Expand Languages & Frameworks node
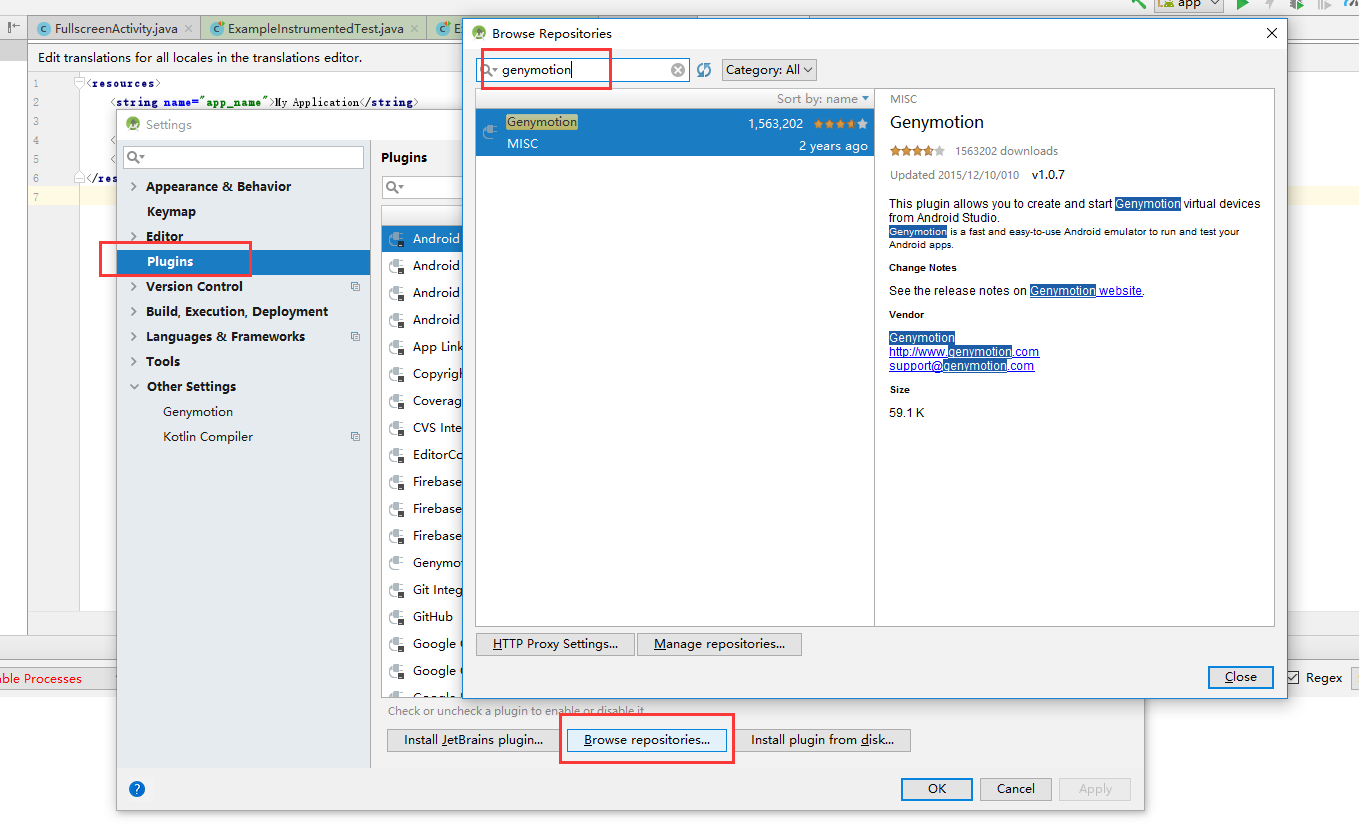 134,337
